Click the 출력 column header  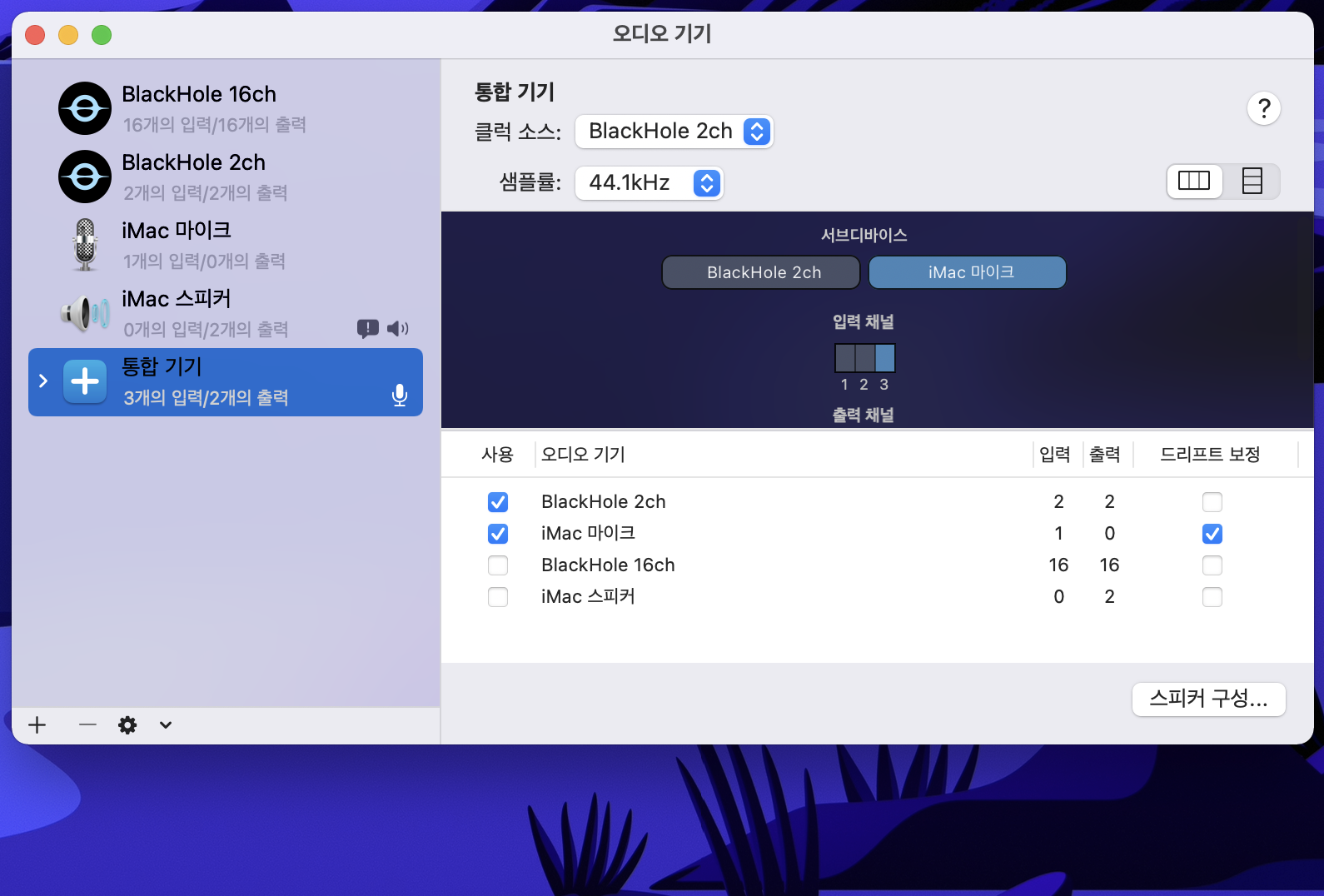(x=1105, y=455)
